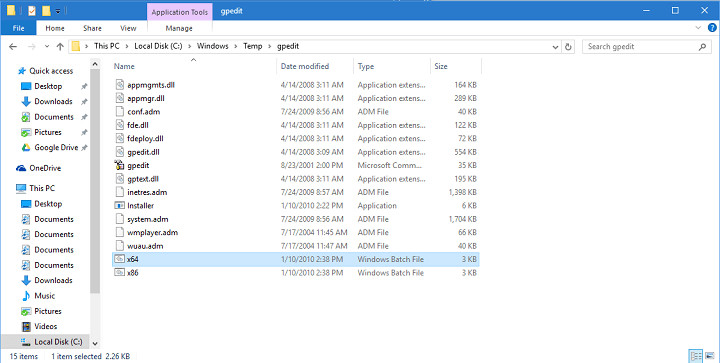Screen dimensions: 720x363
Task: Click the appmgmts.dll file icon
Action: [119, 85]
